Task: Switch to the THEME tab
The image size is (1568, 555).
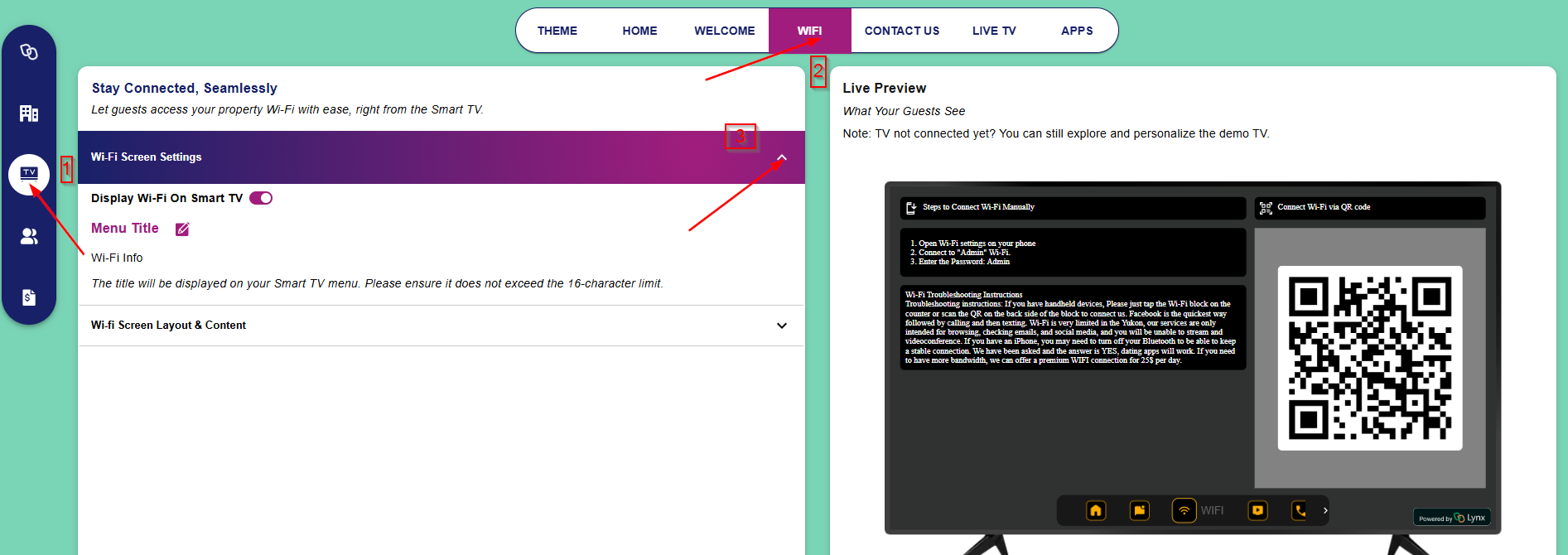Action: (557, 31)
